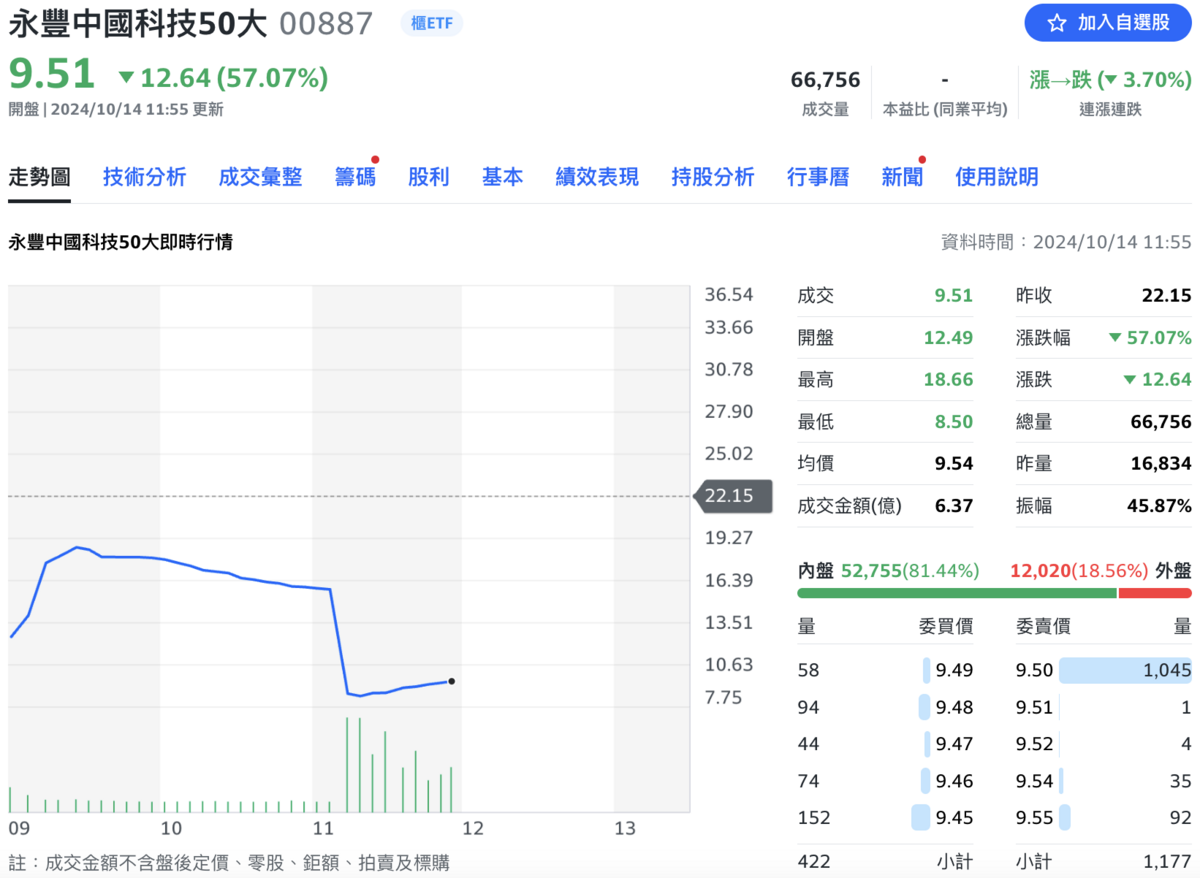Image resolution: width=1200 pixels, height=878 pixels.
Task: Click the 內盤 52,755(81.44%) text
Action: click(888, 571)
